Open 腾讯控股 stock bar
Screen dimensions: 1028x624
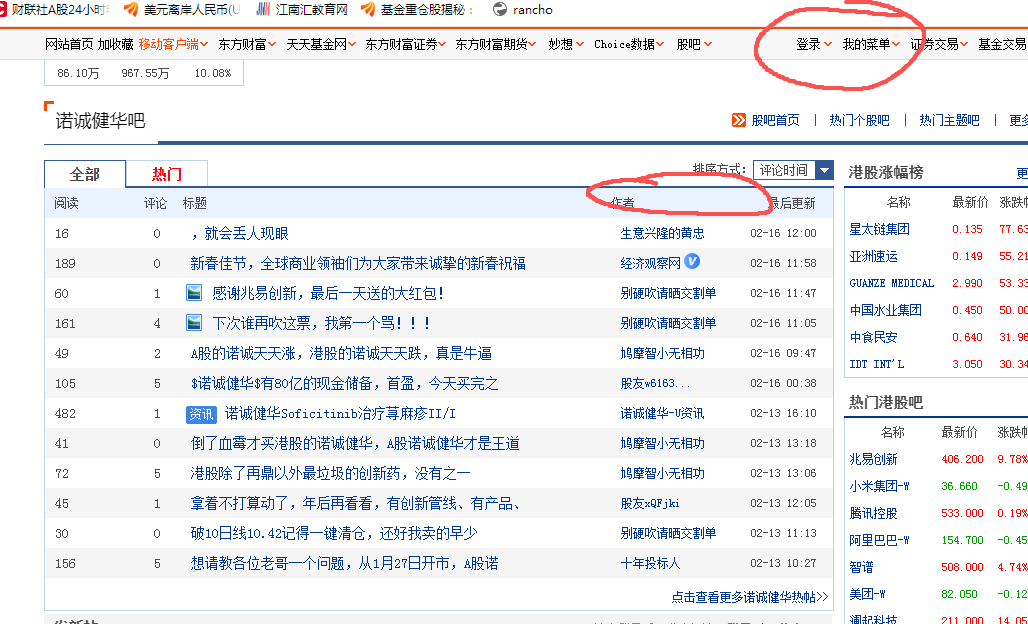pos(873,513)
